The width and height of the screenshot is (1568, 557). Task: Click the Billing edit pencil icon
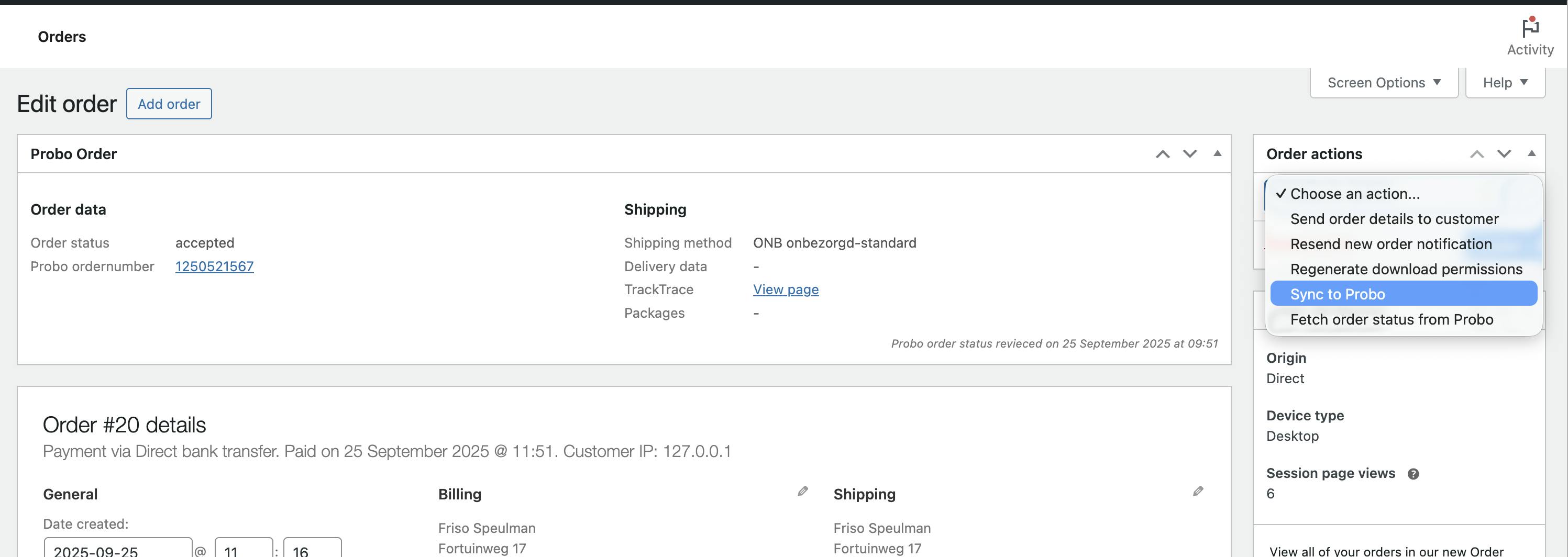pyautogui.click(x=803, y=491)
